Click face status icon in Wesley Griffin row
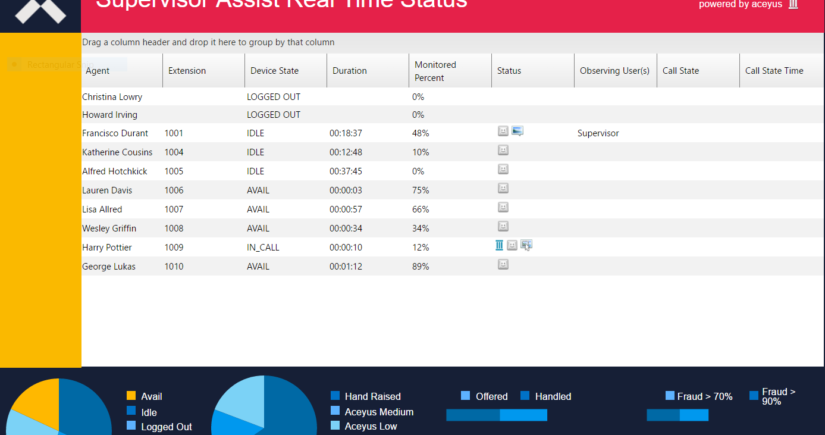825x435 pixels. (503, 226)
